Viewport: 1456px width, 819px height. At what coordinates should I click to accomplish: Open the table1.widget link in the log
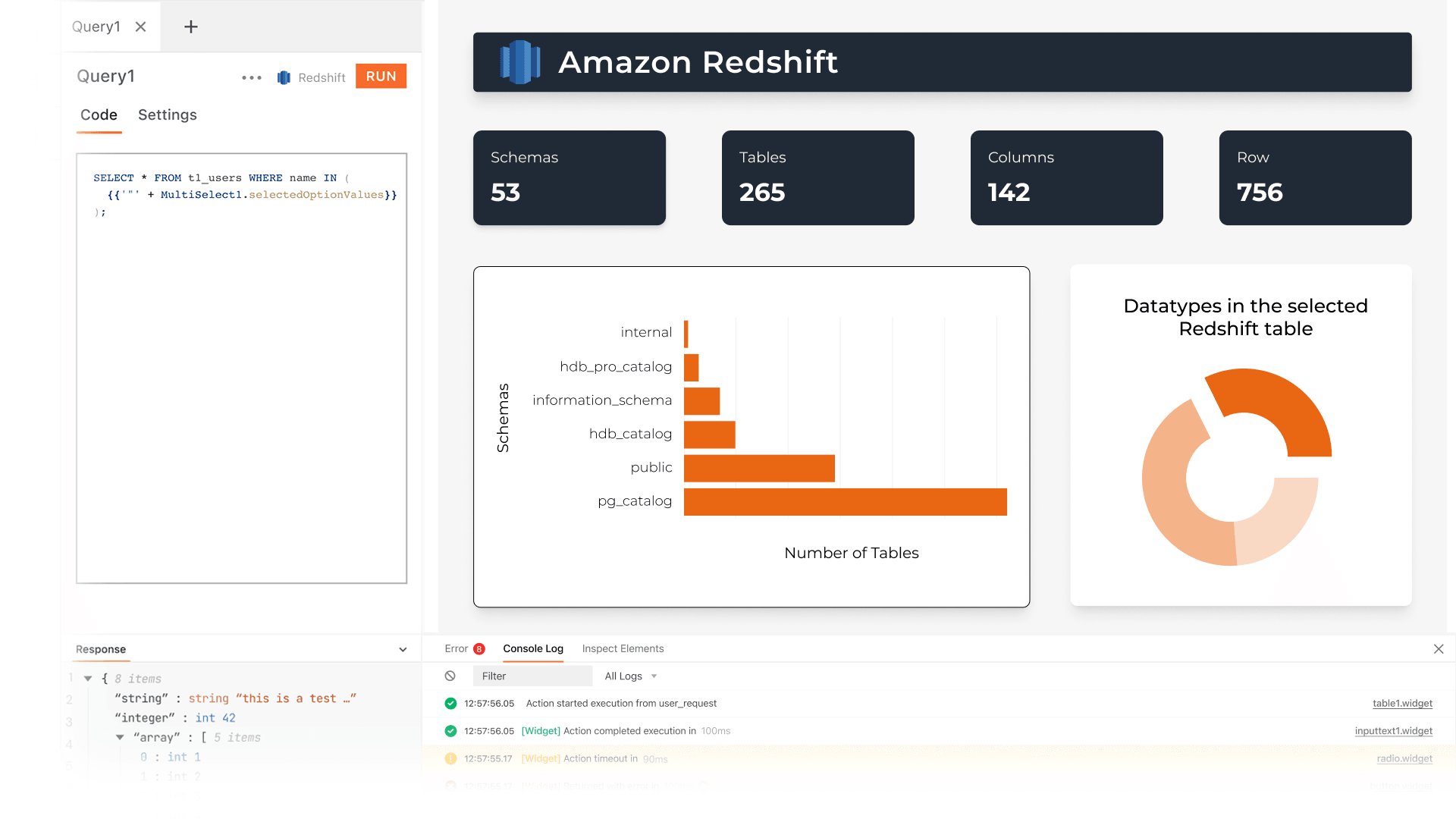tap(1402, 703)
